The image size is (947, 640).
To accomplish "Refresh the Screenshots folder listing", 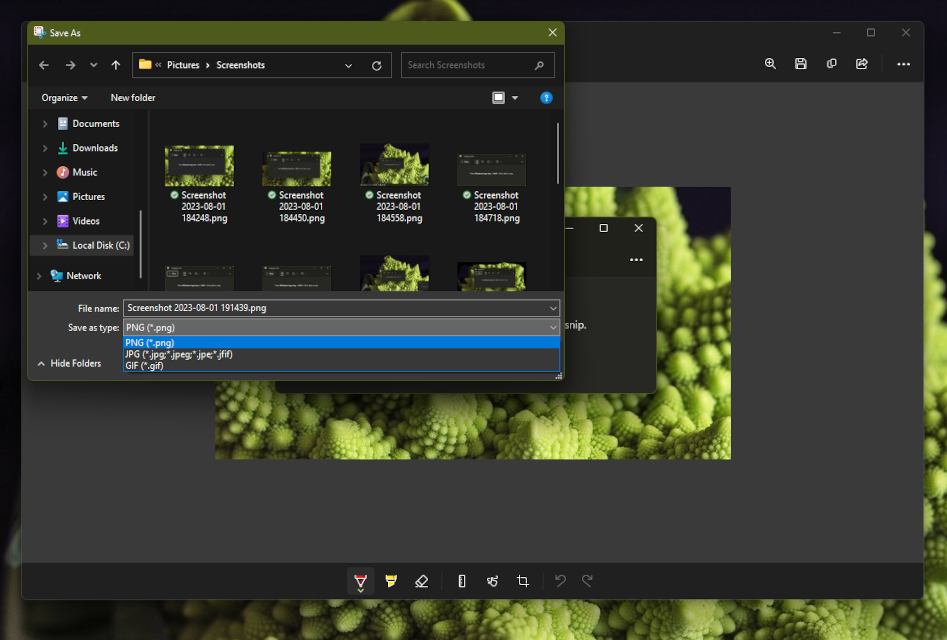I will pos(377,65).
